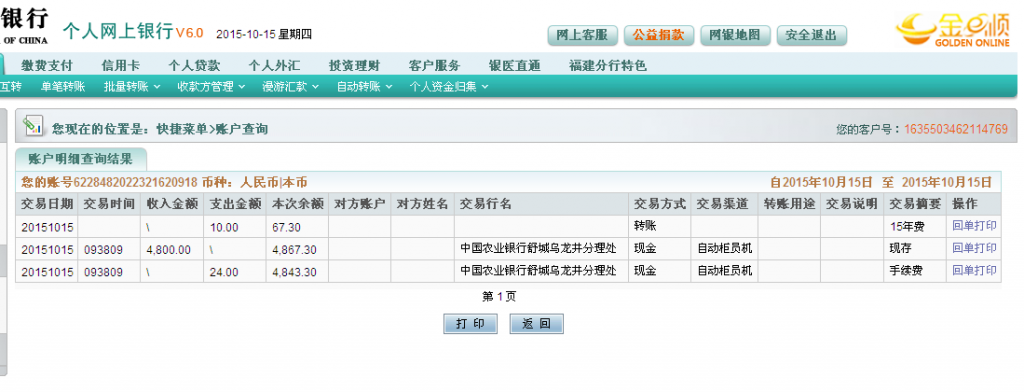Open the 投资理财 menu
Image resolution: width=1024 pixels, height=392 pixels.
tap(354, 66)
